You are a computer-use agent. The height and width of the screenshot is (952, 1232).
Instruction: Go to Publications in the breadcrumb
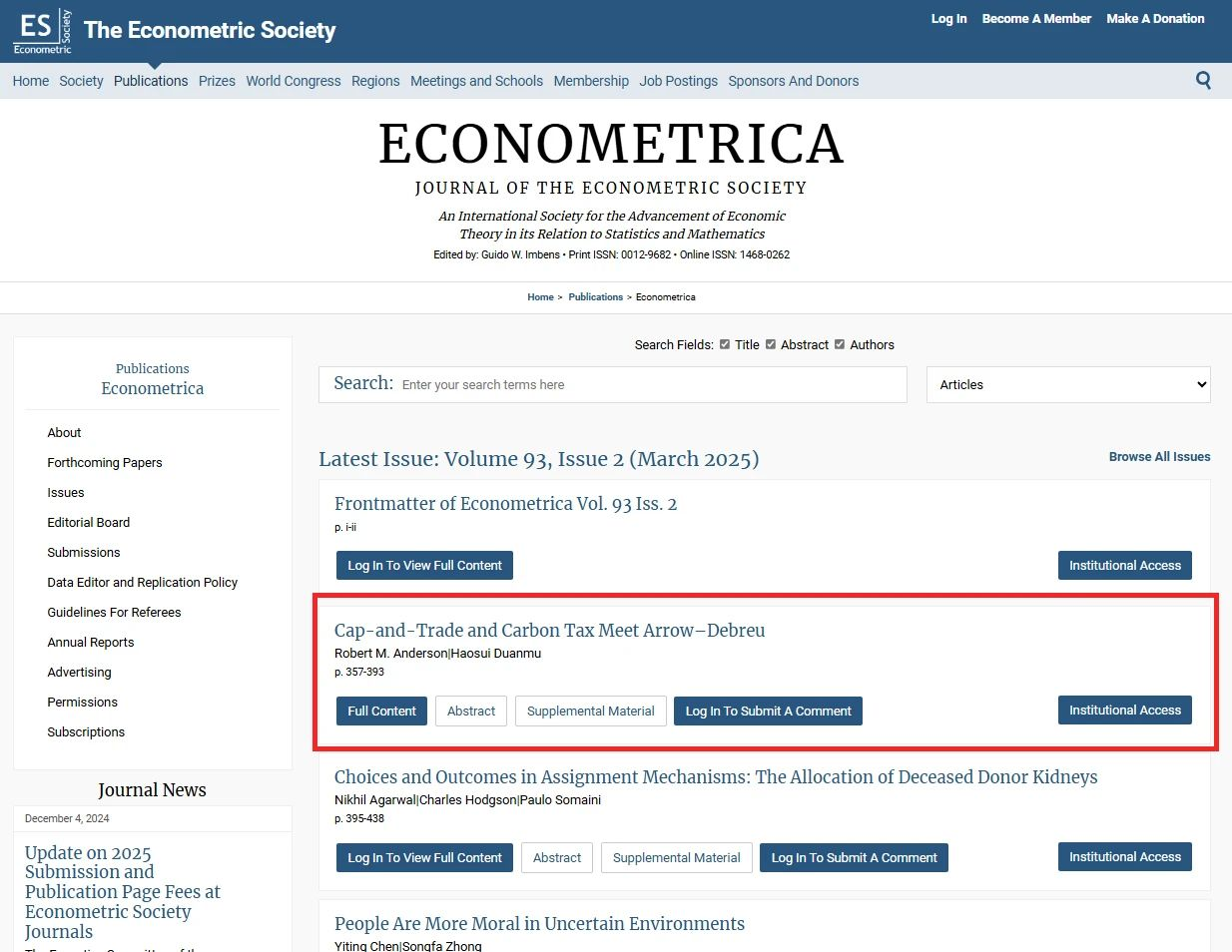pyautogui.click(x=595, y=297)
